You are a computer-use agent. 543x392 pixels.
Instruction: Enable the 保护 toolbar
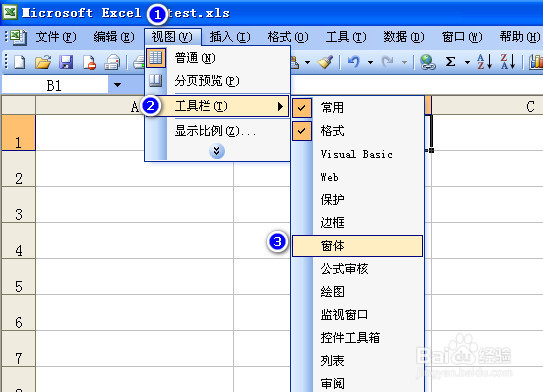[357, 200]
